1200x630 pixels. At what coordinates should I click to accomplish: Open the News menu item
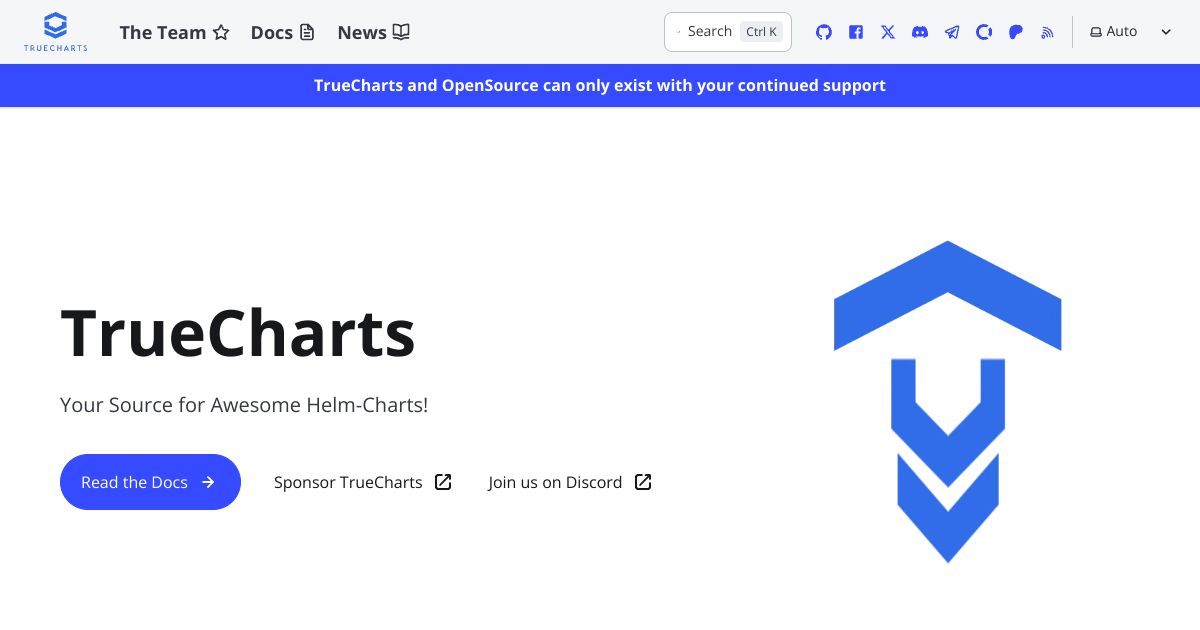click(x=374, y=32)
